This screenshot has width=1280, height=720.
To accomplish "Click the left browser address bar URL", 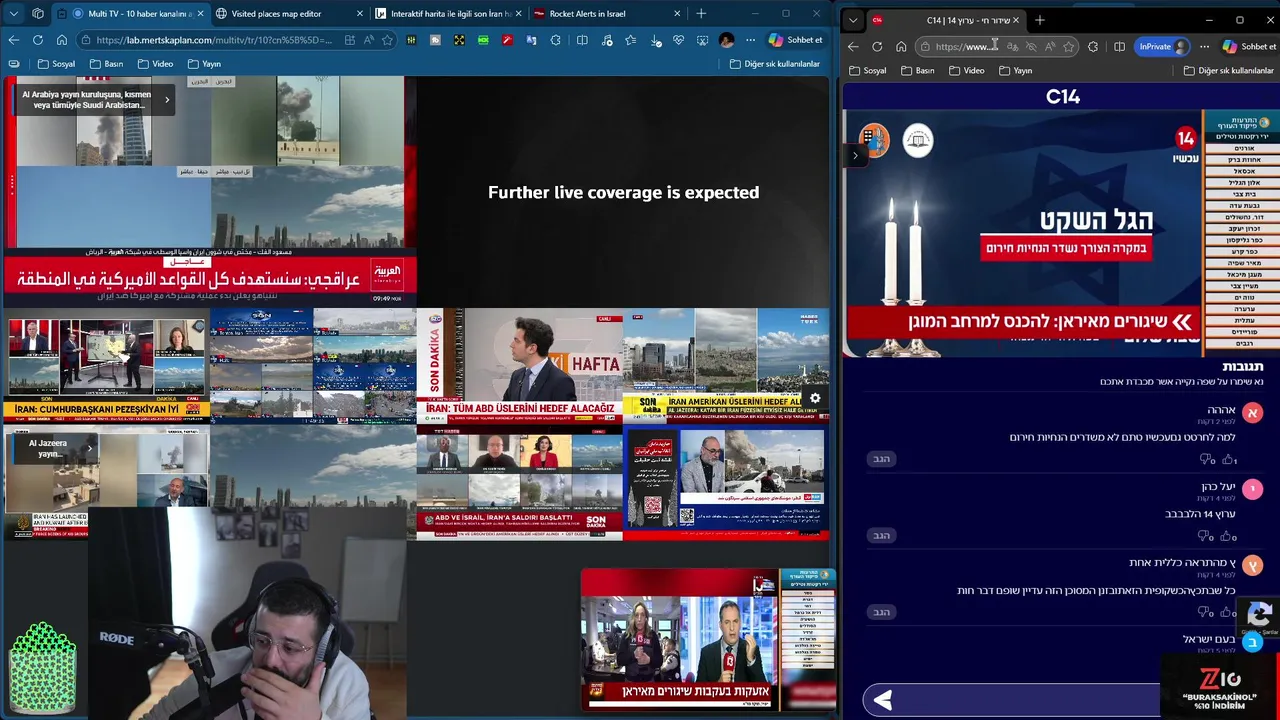I will [x=214, y=40].
